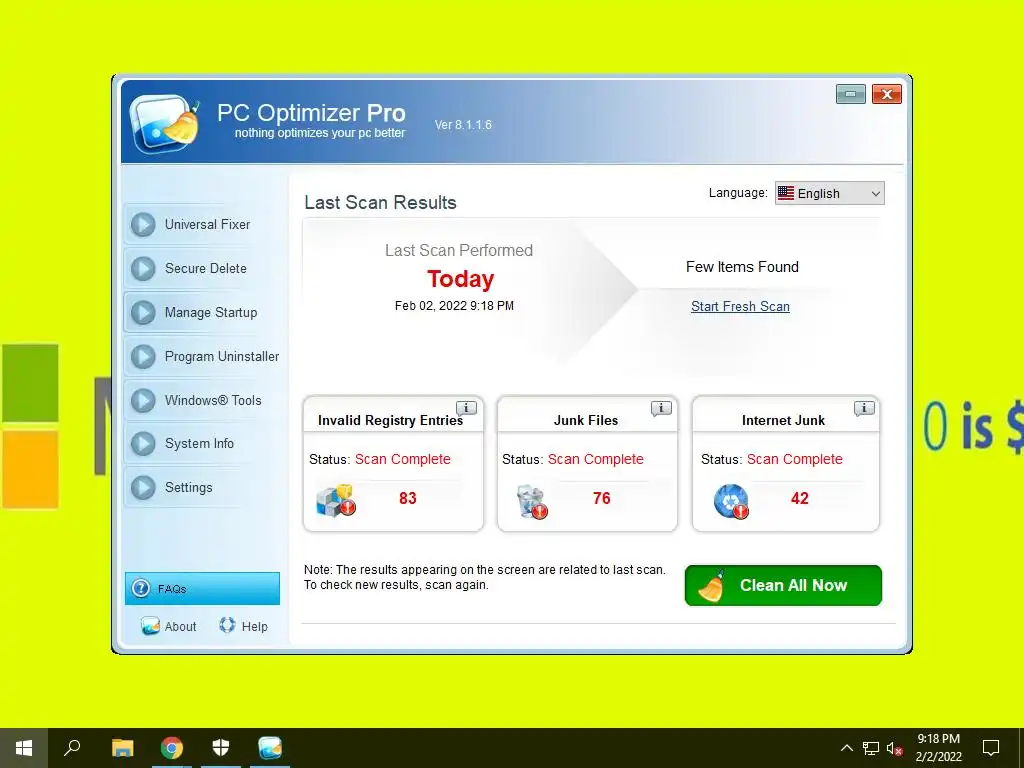Click the Junk Files card heading

coord(586,420)
